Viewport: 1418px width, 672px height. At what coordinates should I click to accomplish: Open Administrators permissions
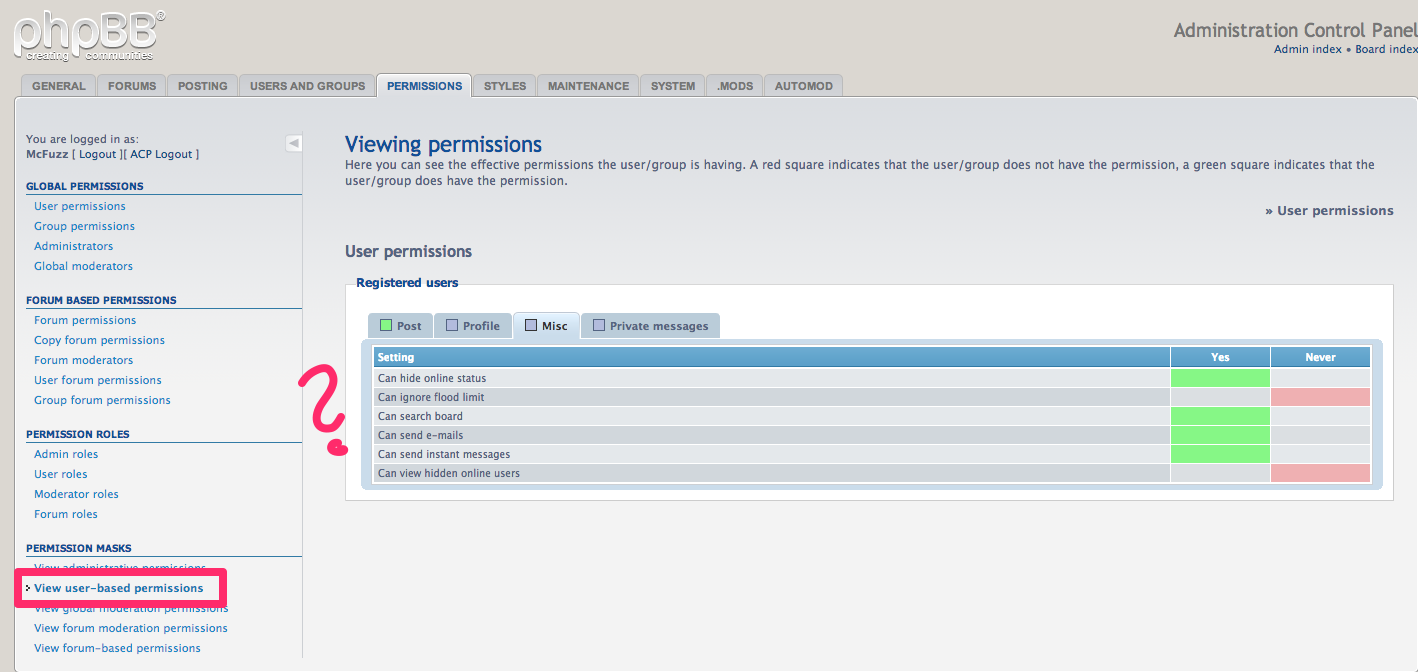(74, 246)
